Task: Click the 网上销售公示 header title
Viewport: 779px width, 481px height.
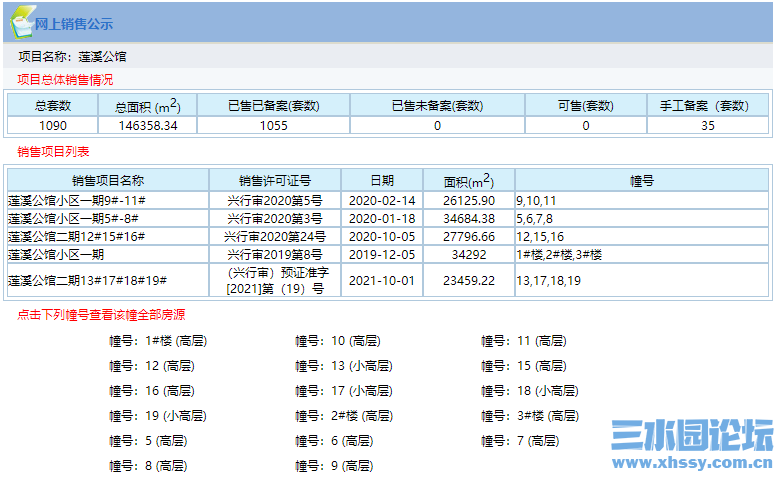Action: 74,24
